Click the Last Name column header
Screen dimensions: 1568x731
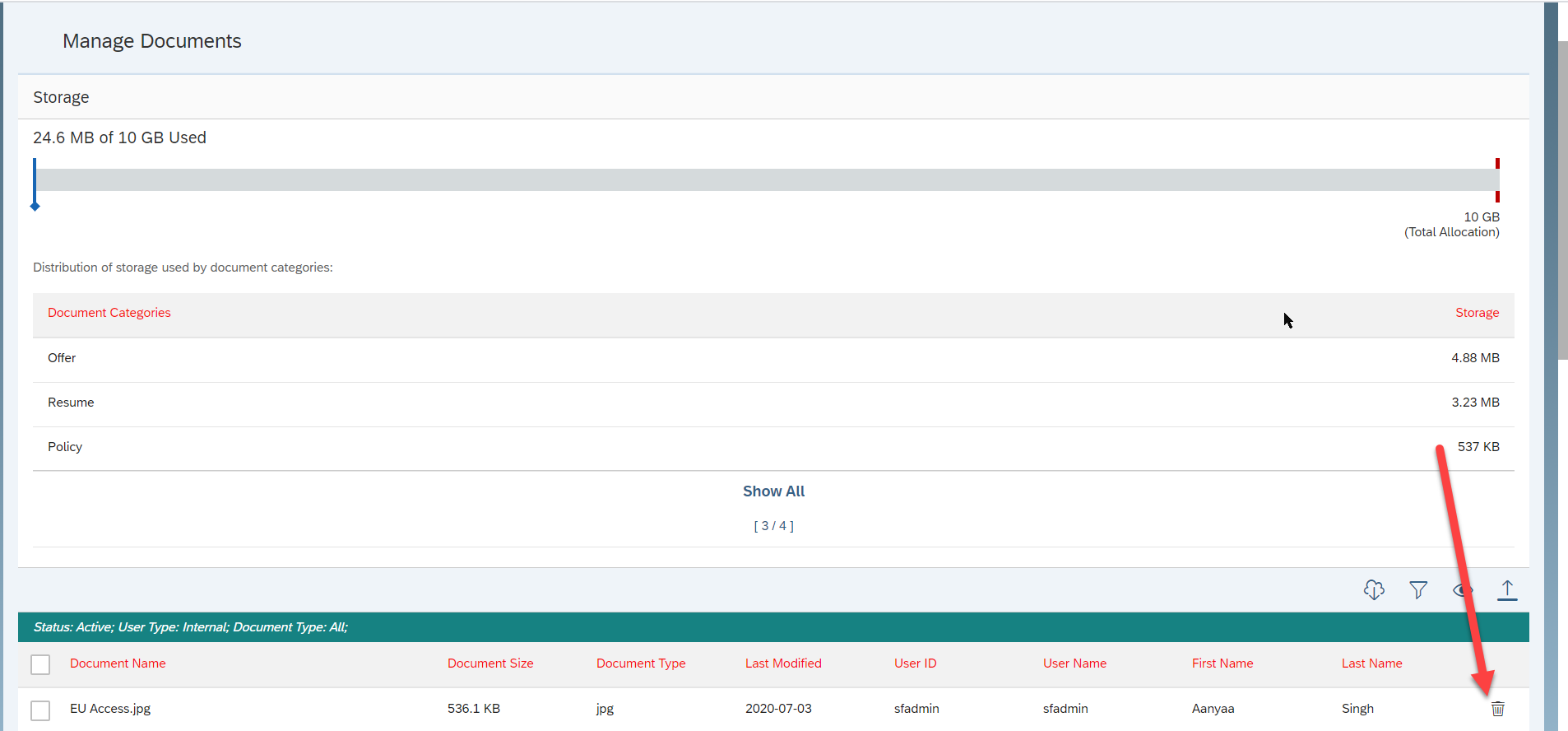click(x=1371, y=663)
